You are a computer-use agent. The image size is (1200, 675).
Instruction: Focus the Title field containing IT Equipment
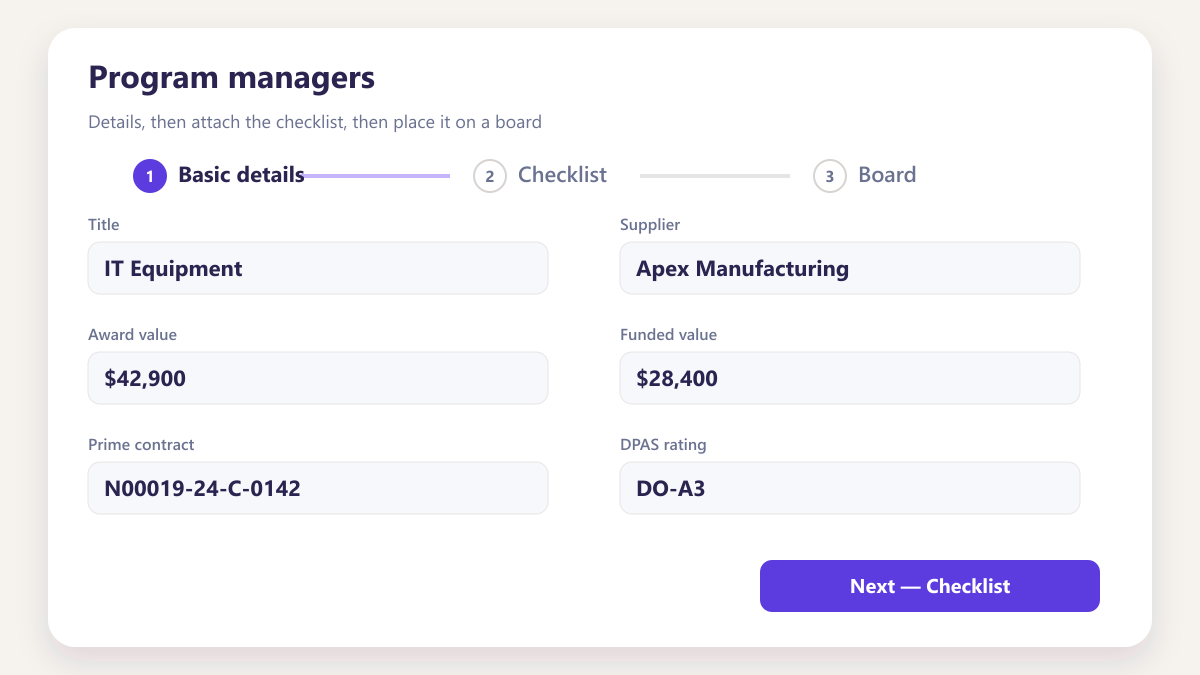[x=318, y=268]
